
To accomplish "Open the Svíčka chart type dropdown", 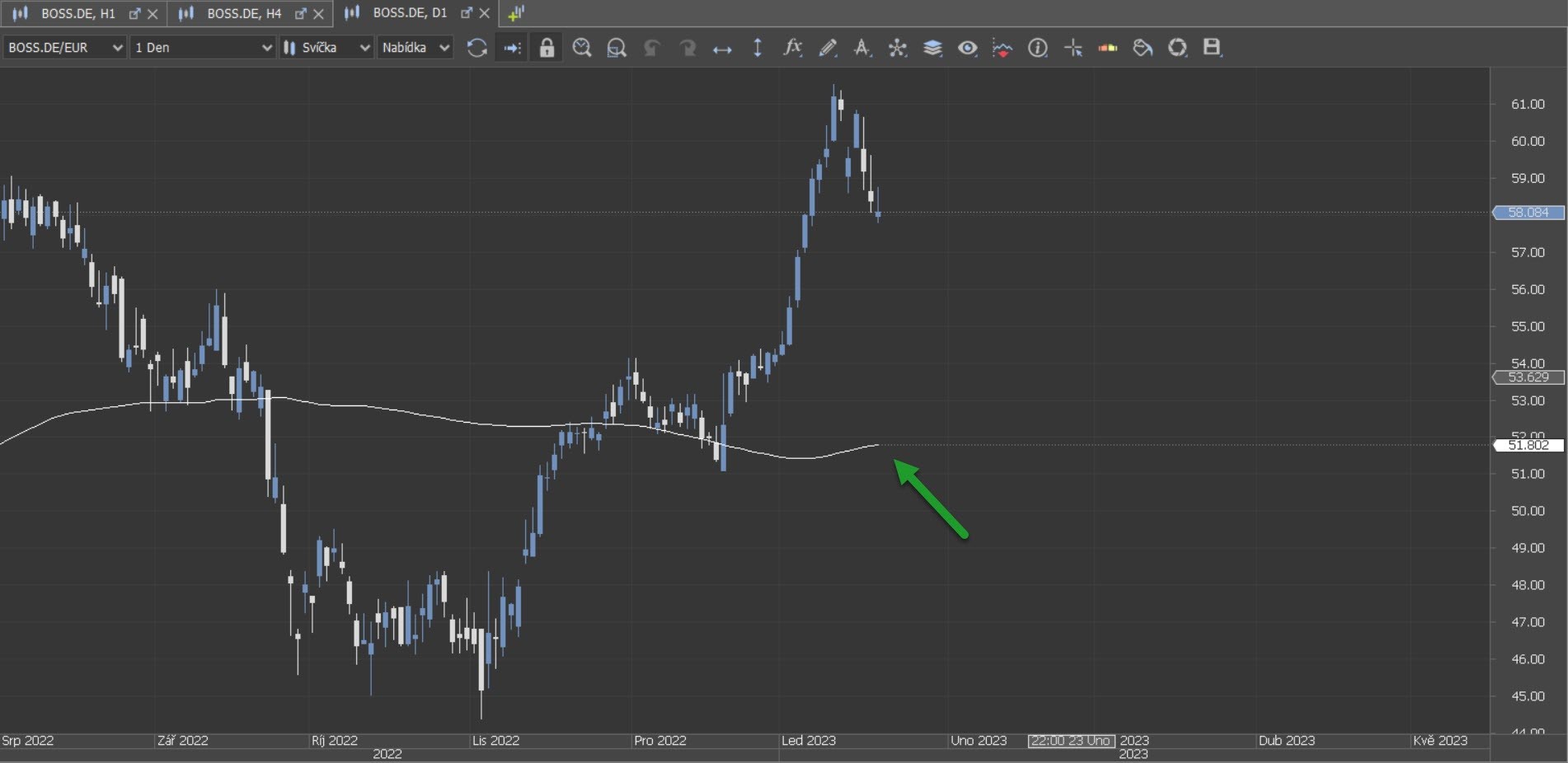I will point(326,48).
